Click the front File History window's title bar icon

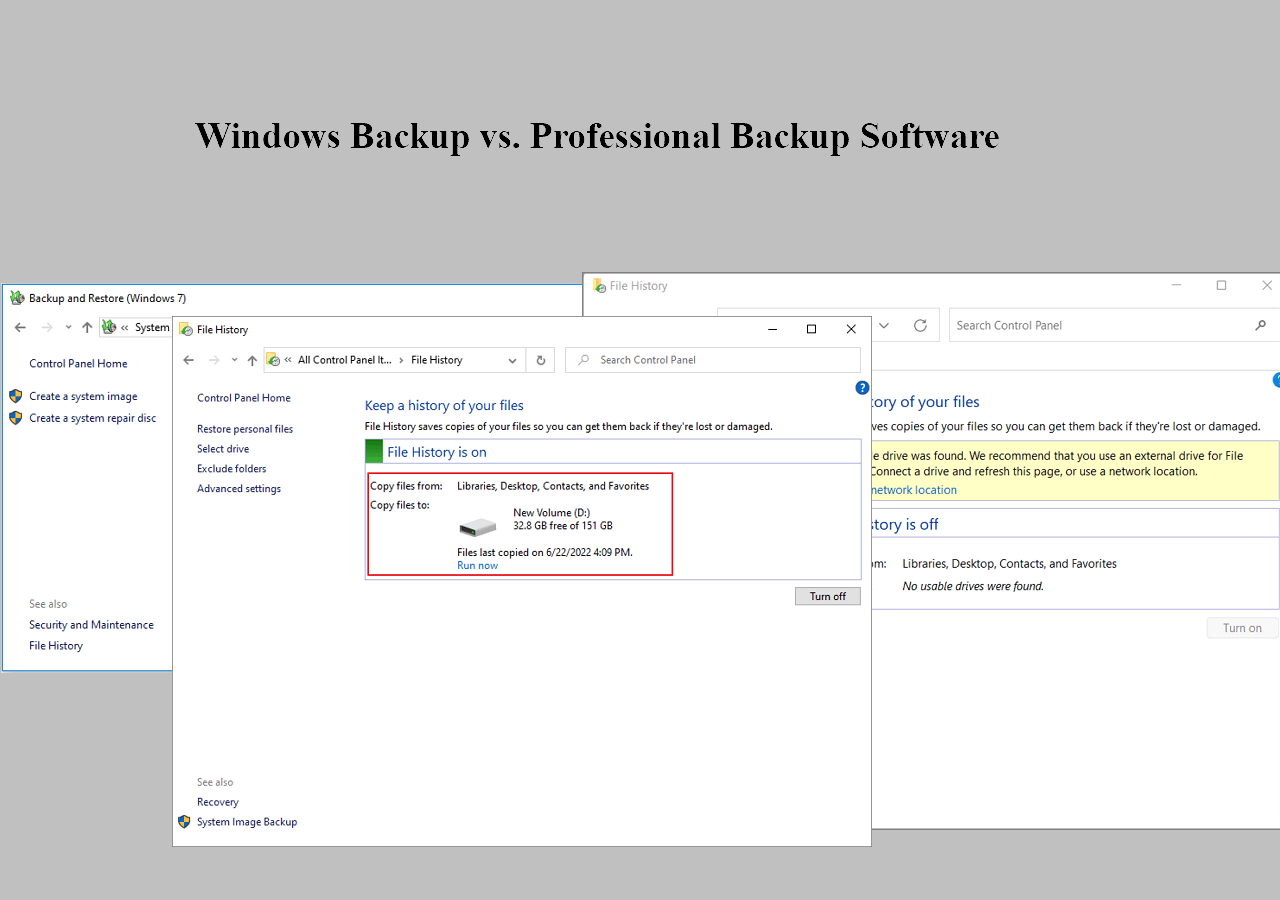(x=184, y=329)
